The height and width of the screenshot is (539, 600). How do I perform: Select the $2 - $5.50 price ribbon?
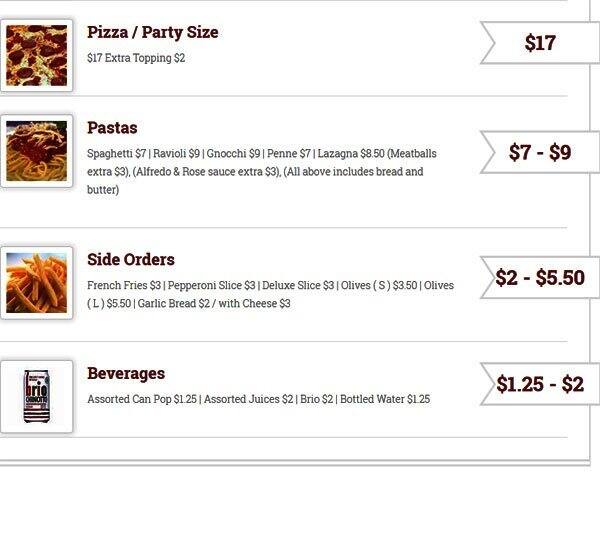pyautogui.click(x=540, y=278)
